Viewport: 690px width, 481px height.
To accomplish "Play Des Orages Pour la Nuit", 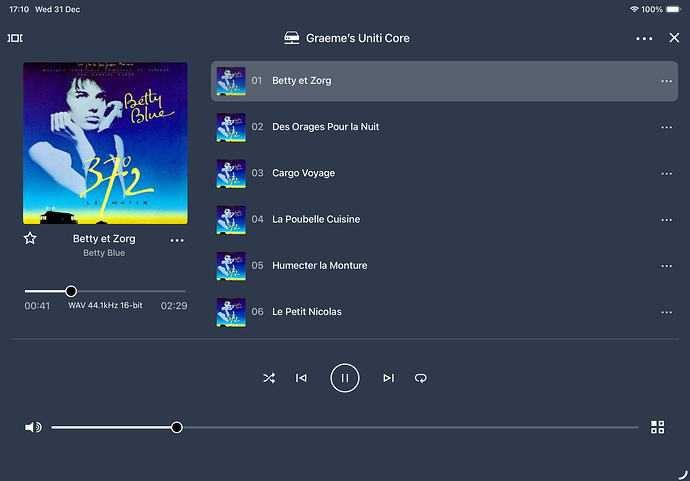I will click(x=325, y=127).
